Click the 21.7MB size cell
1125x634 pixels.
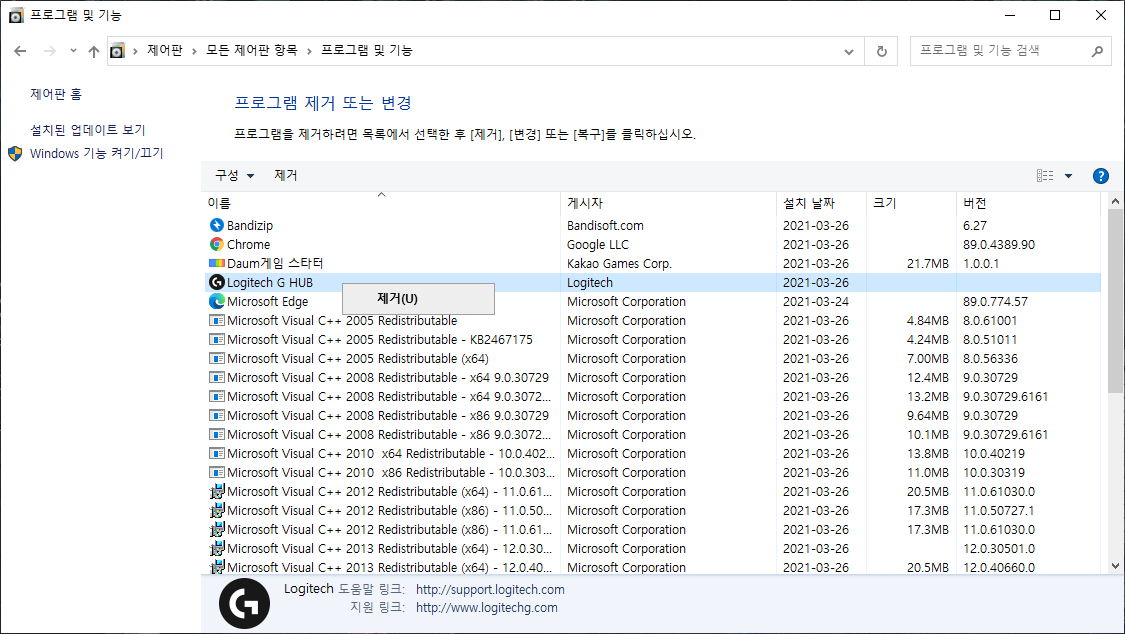click(x=928, y=263)
